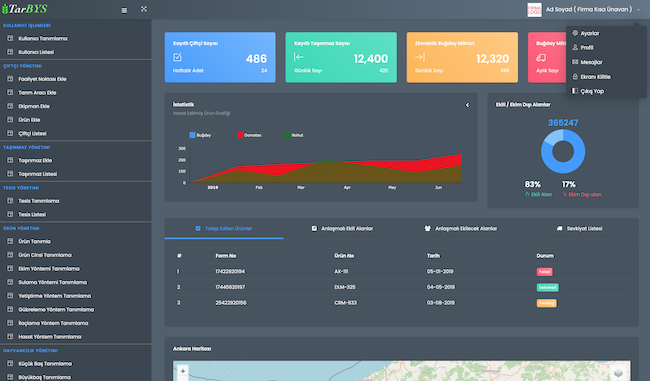Switch to Talep Edilen Ürünler tab
Screen dimensions: 650x381
224,228
